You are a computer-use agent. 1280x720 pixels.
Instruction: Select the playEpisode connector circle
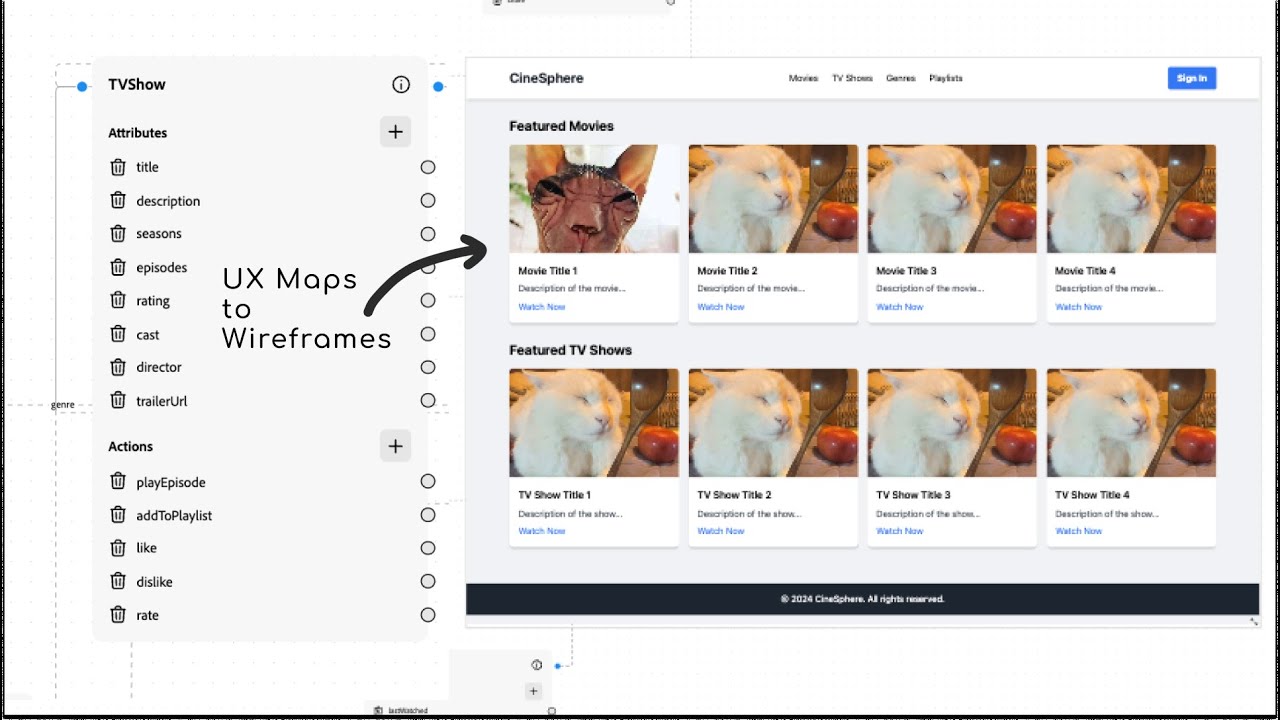click(x=428, y=481)
